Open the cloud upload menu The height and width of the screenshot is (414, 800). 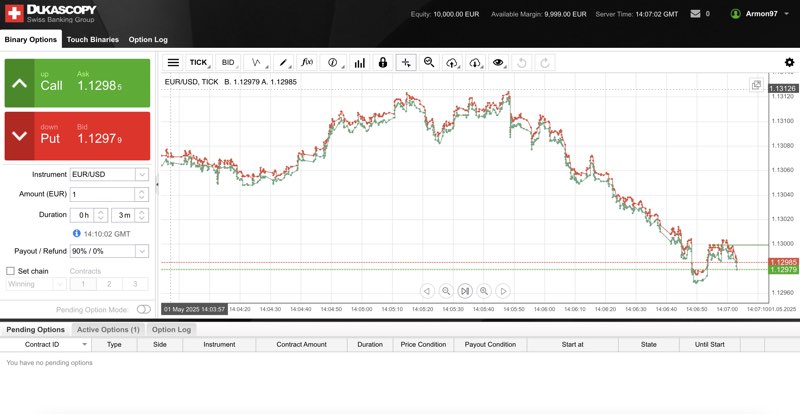(x=452, y=63)
